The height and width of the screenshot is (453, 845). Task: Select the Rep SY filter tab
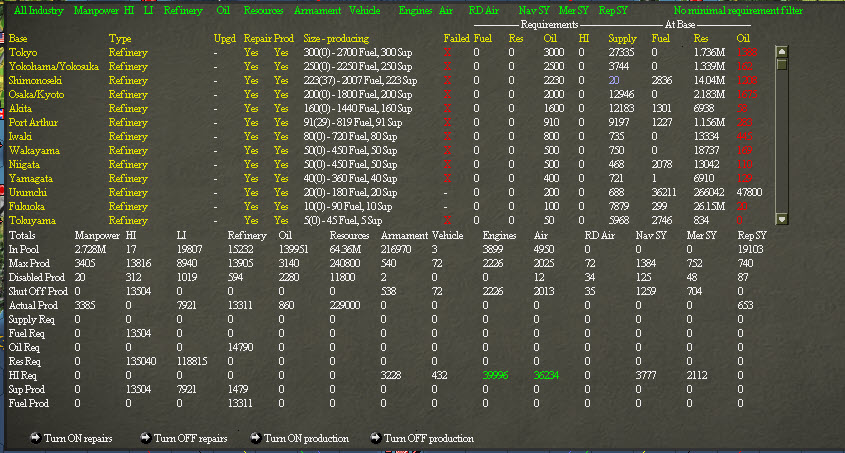point(613,11)
